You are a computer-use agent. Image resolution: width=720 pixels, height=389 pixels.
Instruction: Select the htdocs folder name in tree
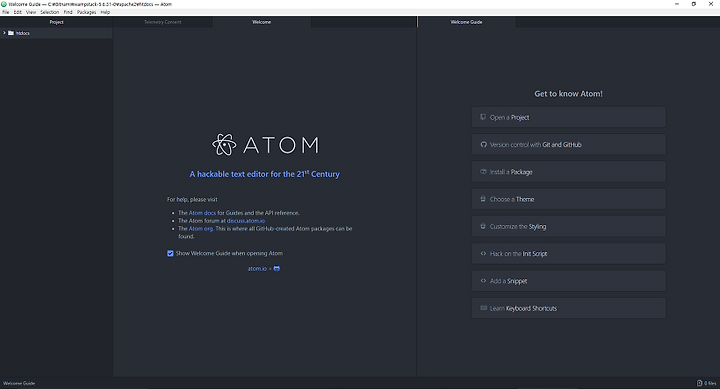[x=22, y=33]
